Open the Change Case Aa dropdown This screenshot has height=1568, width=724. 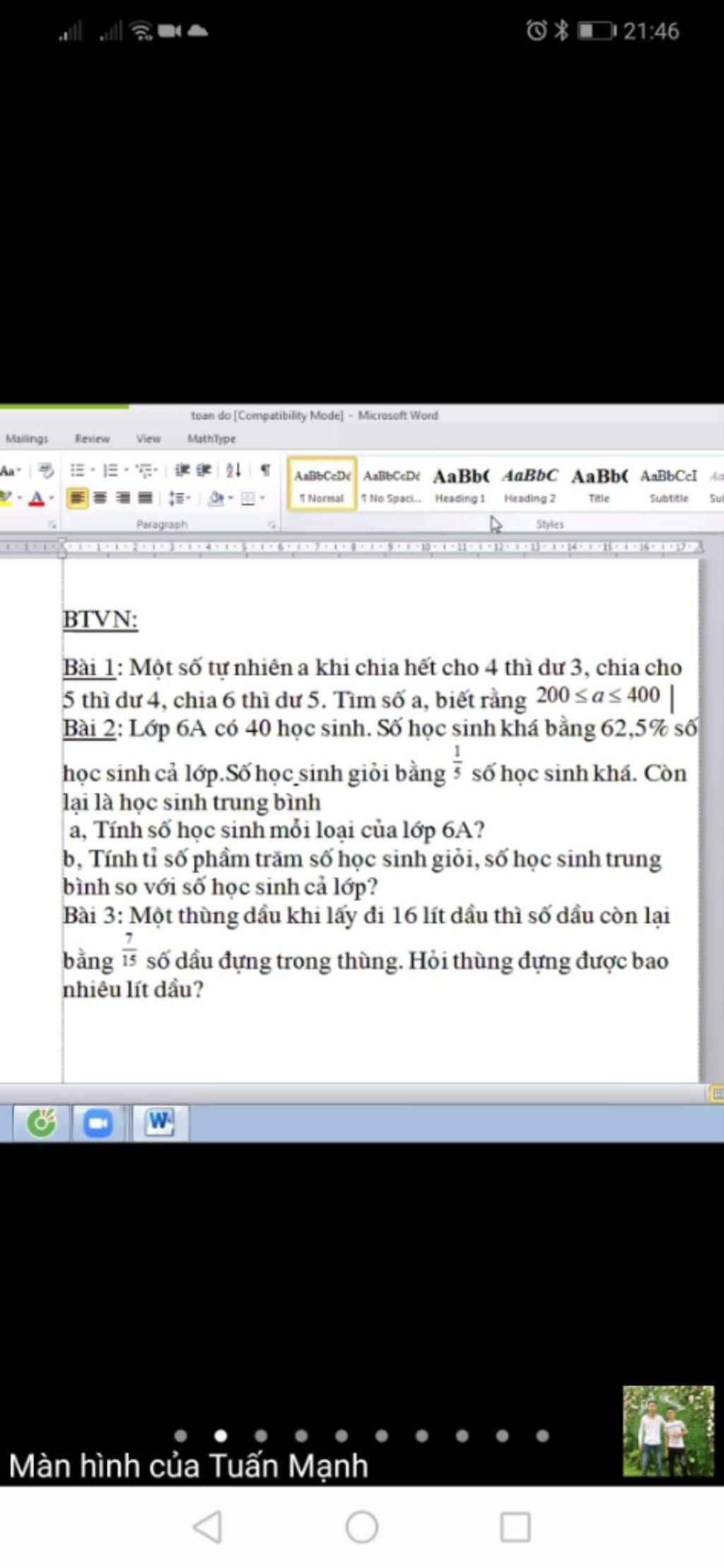click(10, 470)
